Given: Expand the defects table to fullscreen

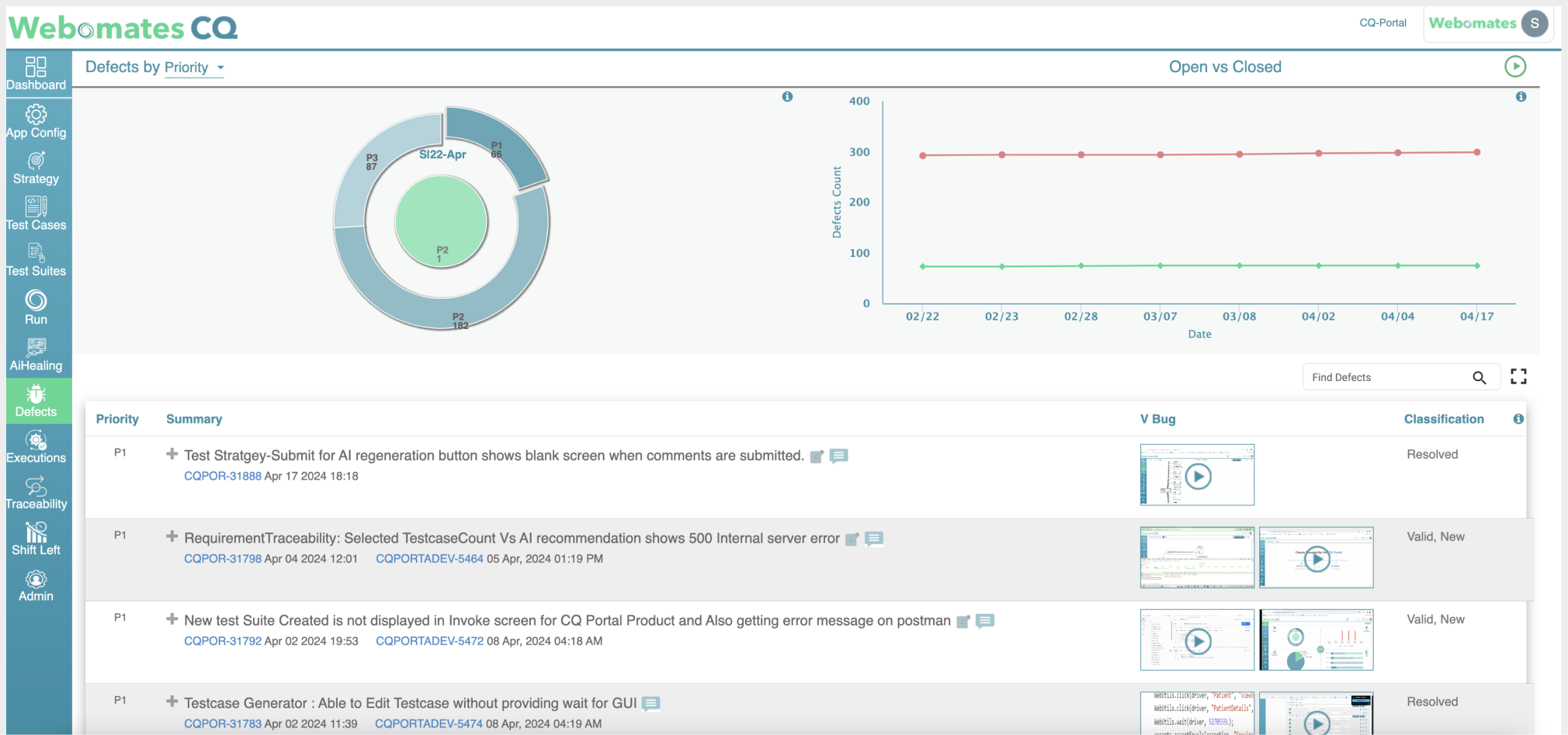Looking at the screenshot, I should click(1520, 376).
